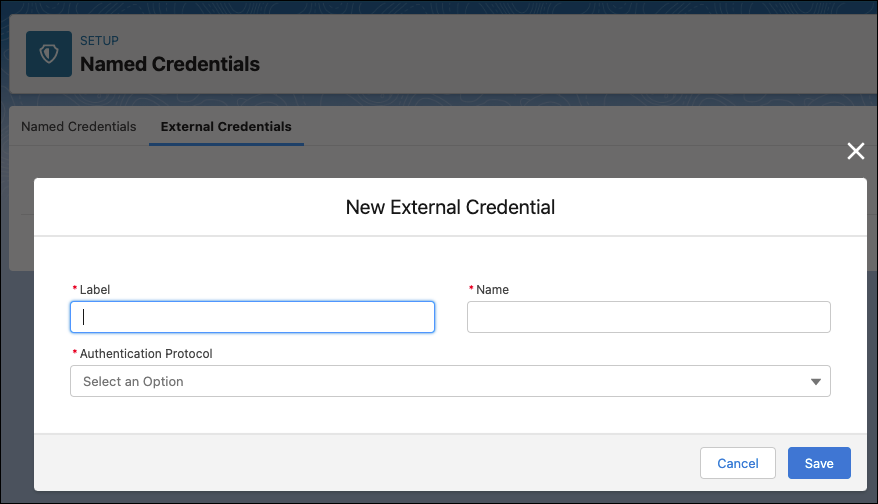The width and height of the screenshot is (878, 504).
Task: Click the red asterisk beside Name
Action: point(471,288)
